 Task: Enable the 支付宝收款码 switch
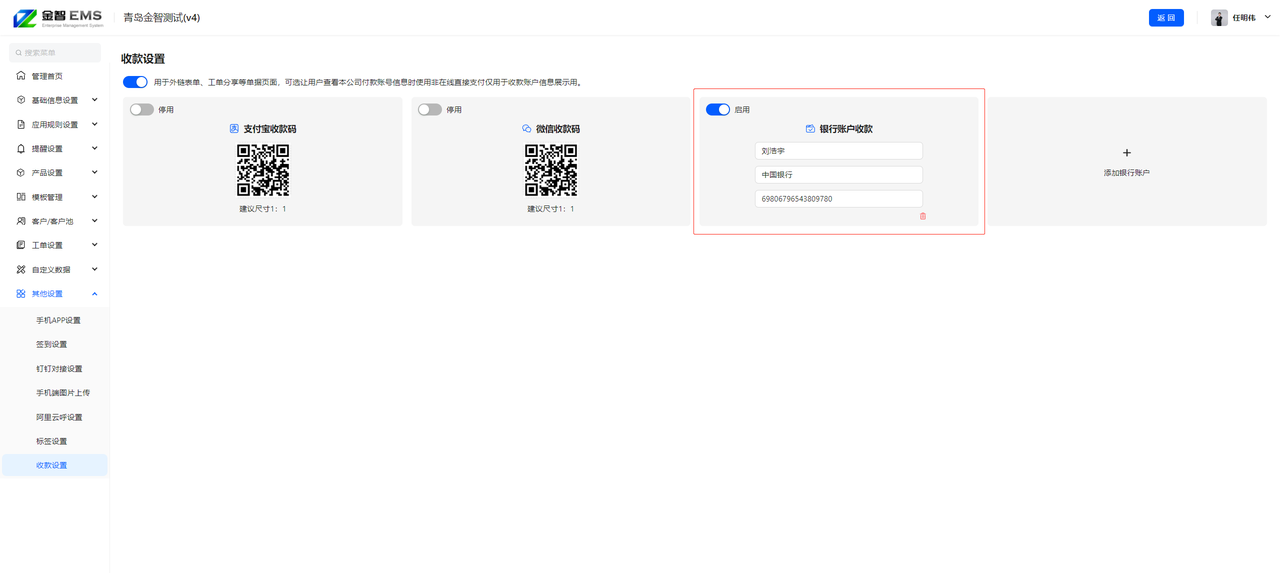click(x=142, y=110)
